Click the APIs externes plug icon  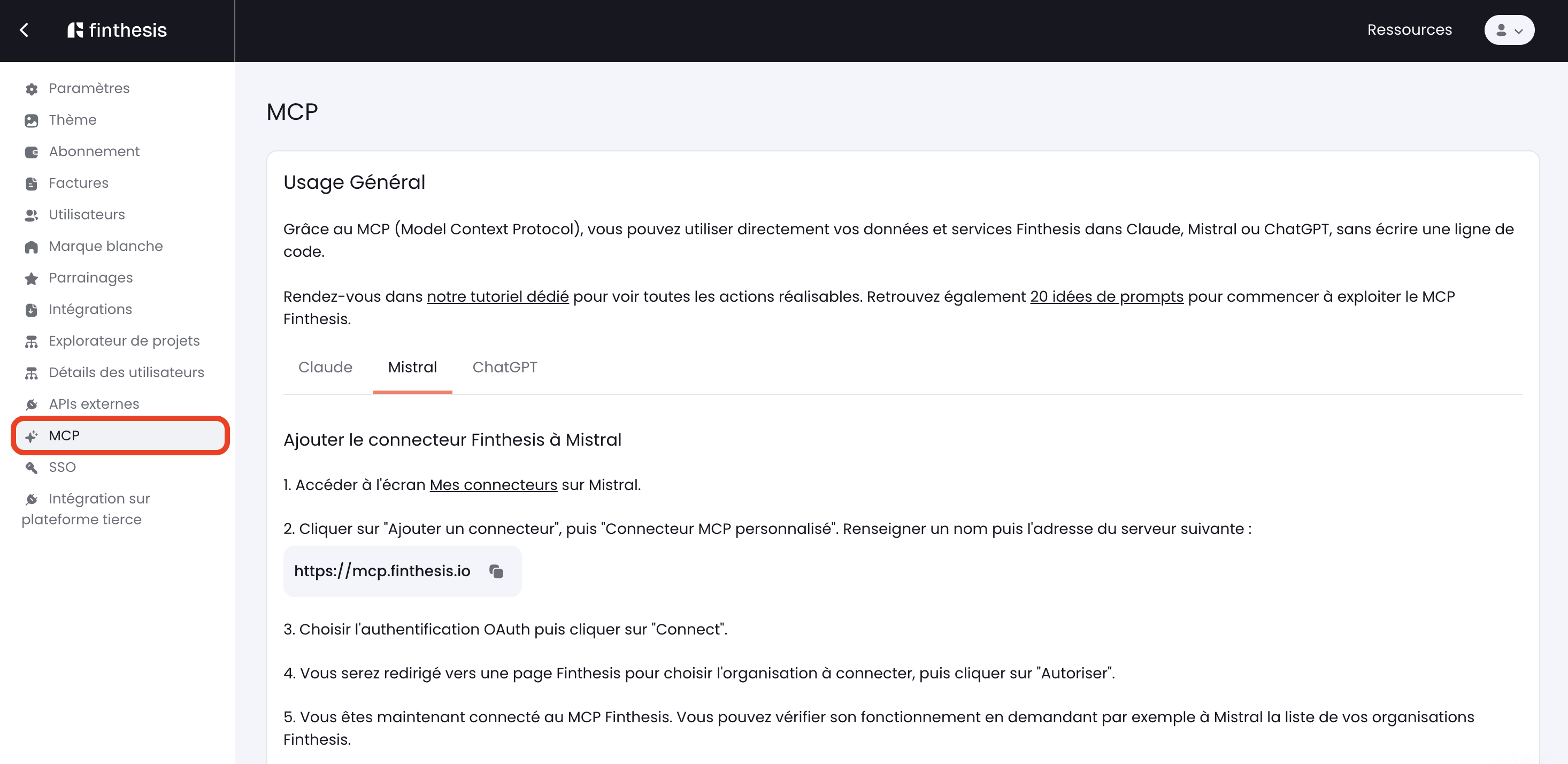pos(32,405)
